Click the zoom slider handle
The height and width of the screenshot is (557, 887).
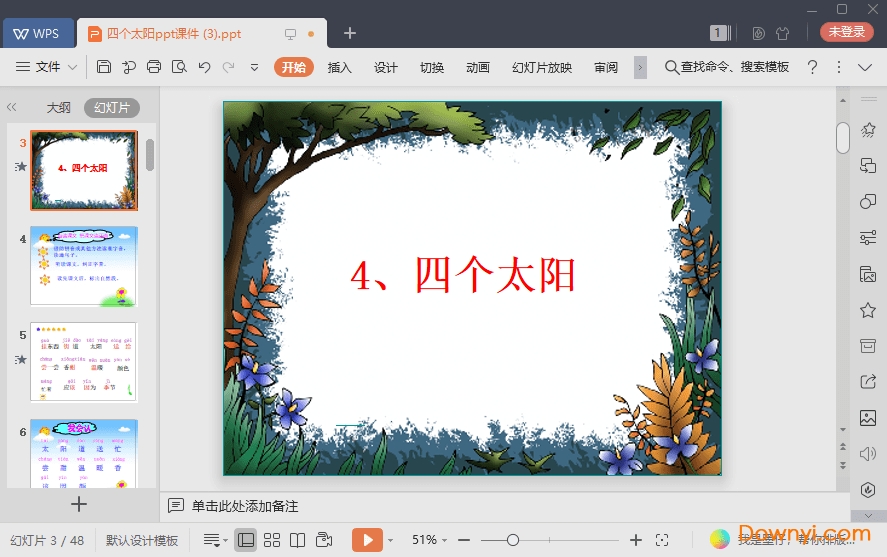tap(513, 540)
